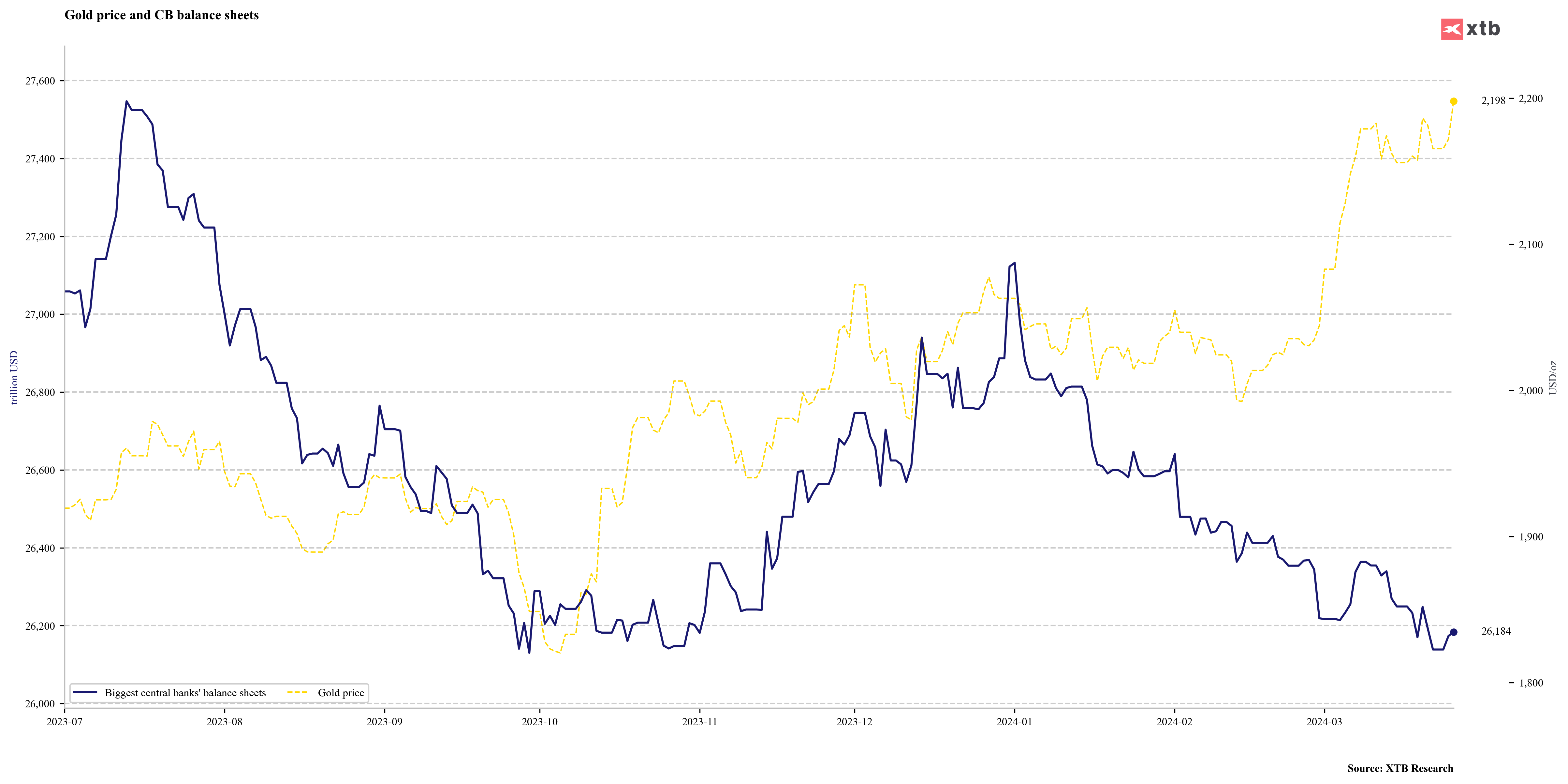Click the 26,184 balance sheet value annotation
This screenshot has width=1568, height=784.
pyautogui.click(x=1496, y=632)
